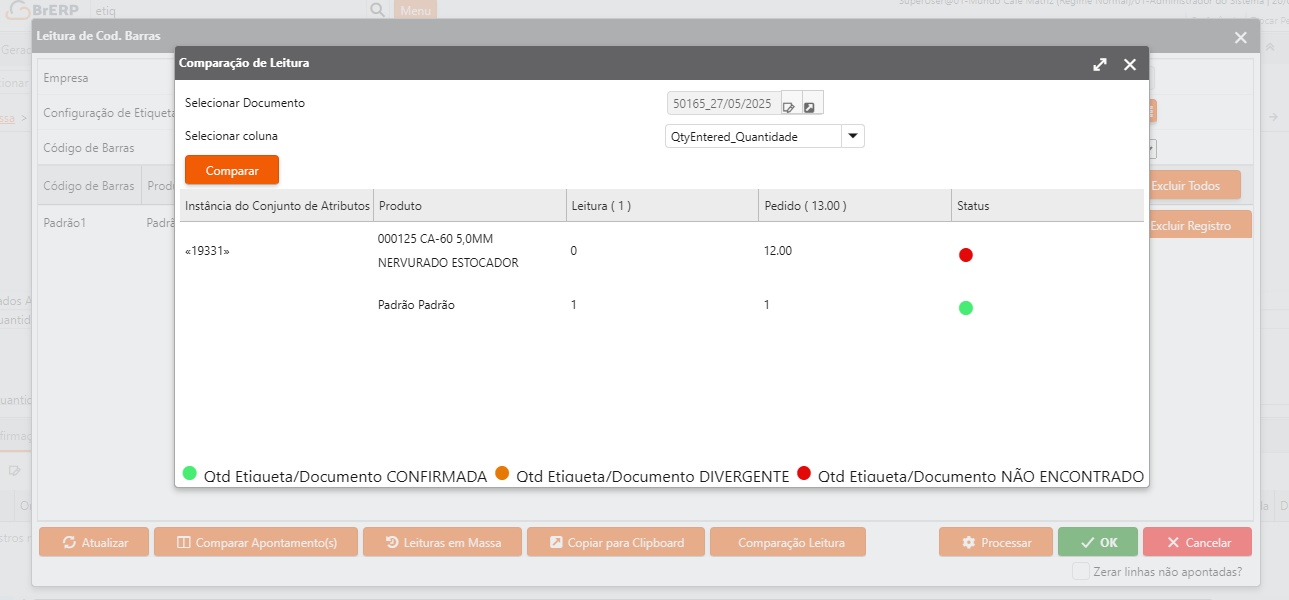Select the 12.00 pedido value cell

(778, 251)
